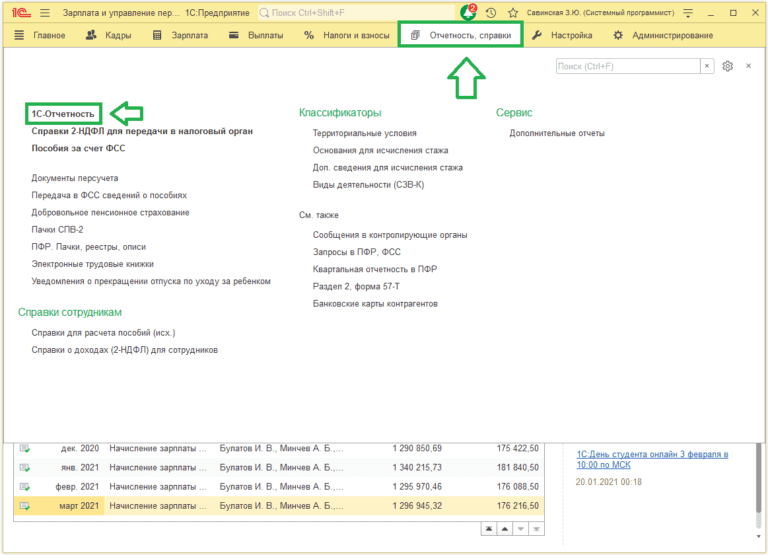Open Сообщения в контролирующие органы
The height and width of the screenshot is (555, 768).
390,235
